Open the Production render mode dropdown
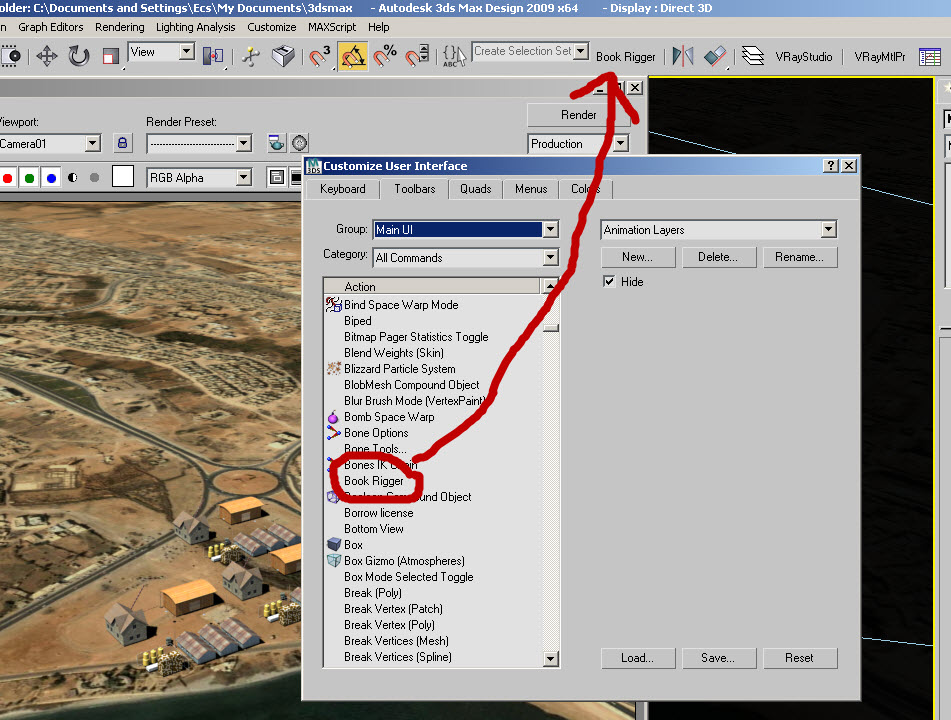 point(620,144)
